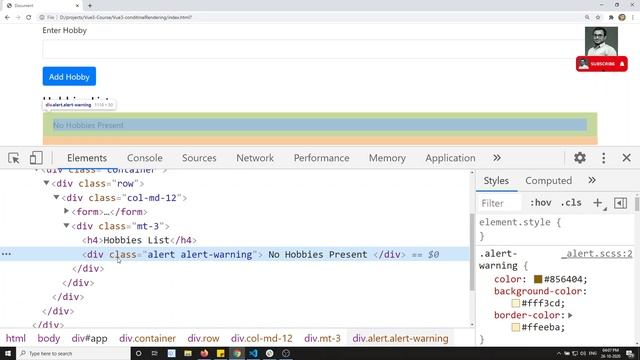Screen dimensions: 640x360
Task: Click the Enter Hobby text field
Action: pyautogui.click(x=312, y=50)
